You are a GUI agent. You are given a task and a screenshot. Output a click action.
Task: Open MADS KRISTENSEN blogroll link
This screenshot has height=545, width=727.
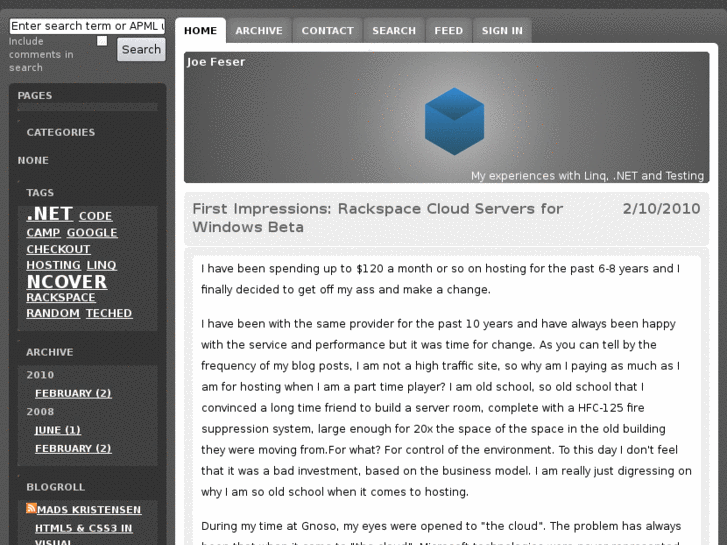[89, 510]
